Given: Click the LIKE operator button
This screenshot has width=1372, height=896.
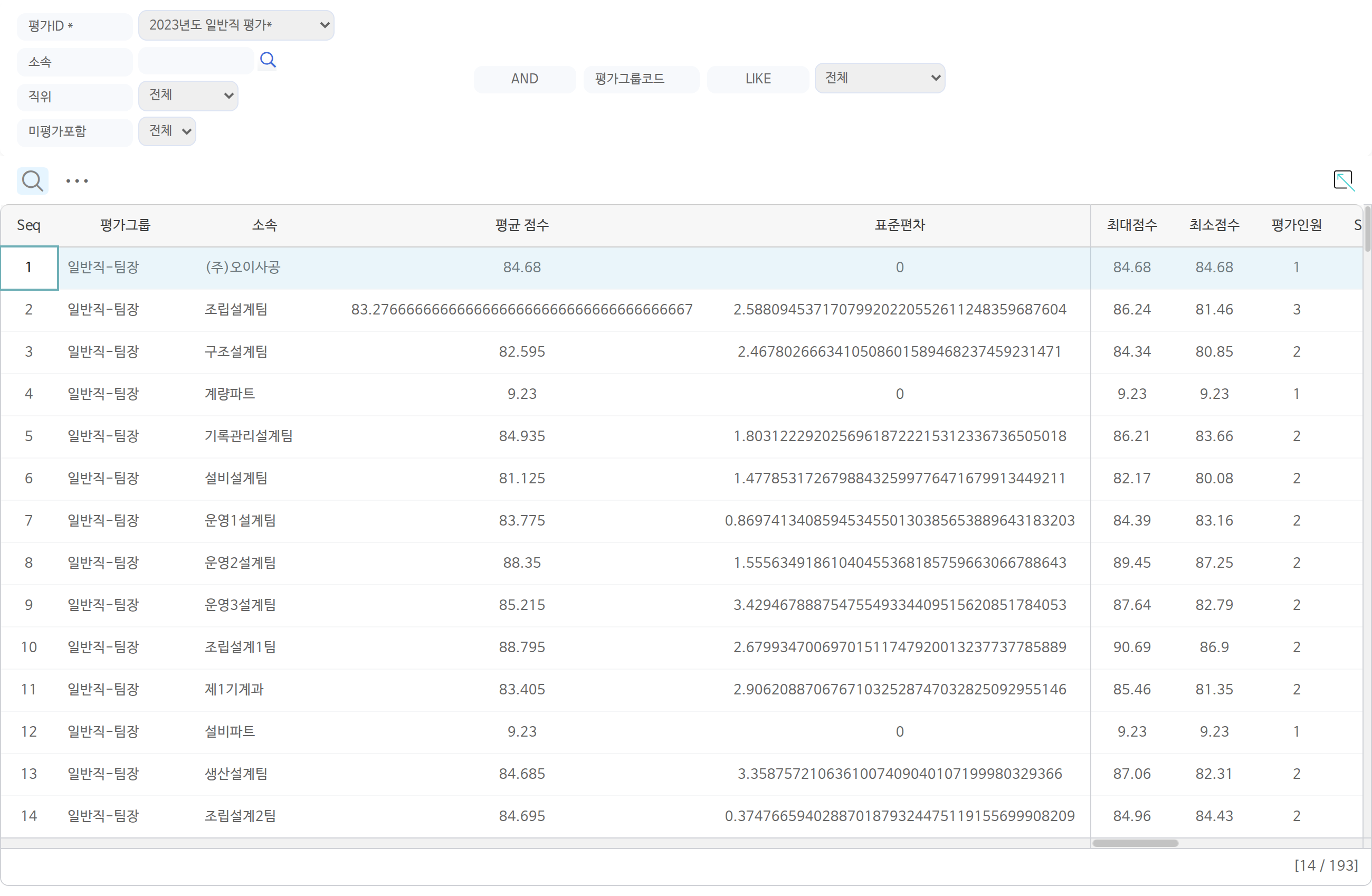Looking at the screenshot, I should tap(758, 79).
